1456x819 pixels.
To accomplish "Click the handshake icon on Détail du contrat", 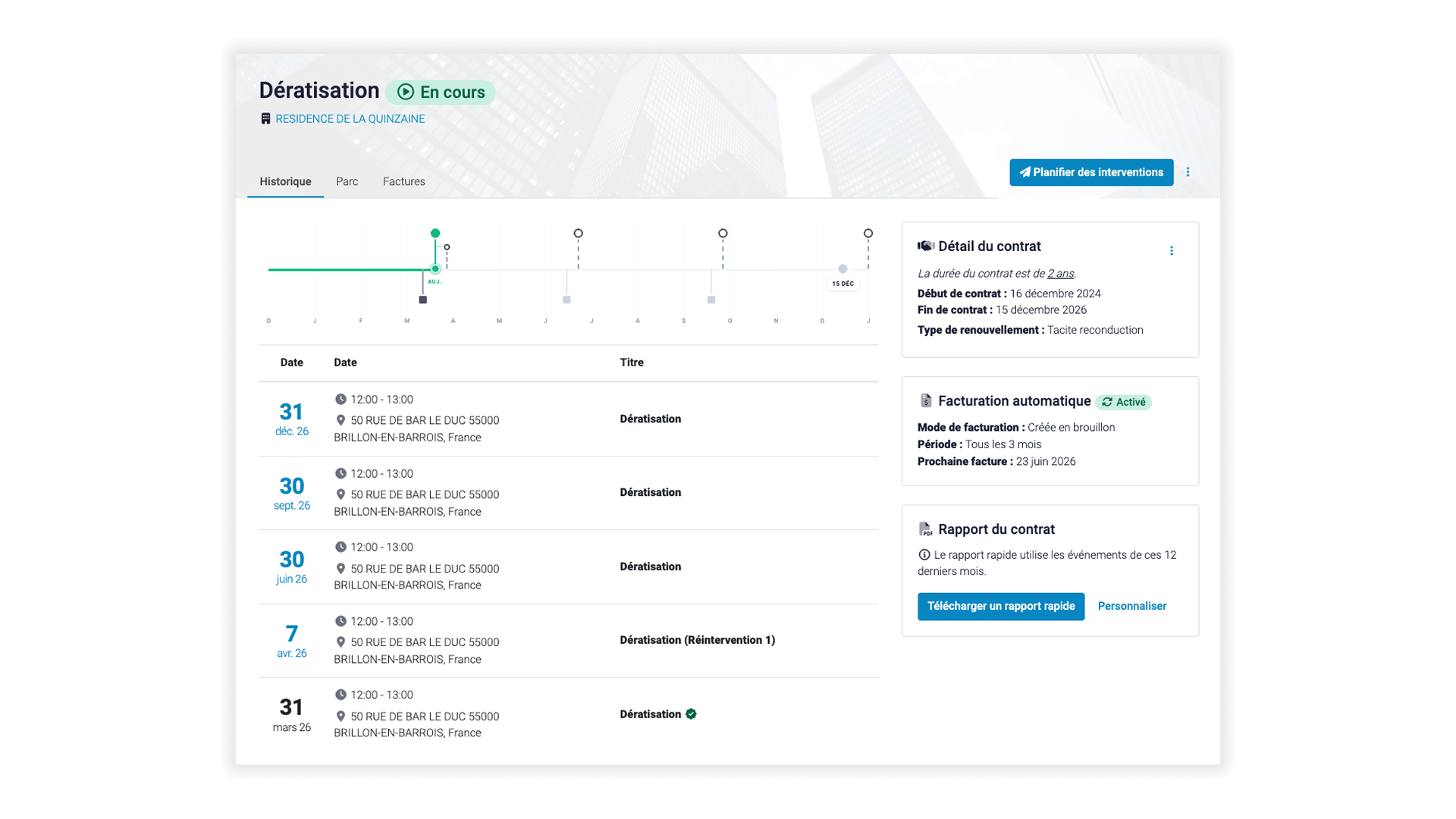I will pos(926,246).
